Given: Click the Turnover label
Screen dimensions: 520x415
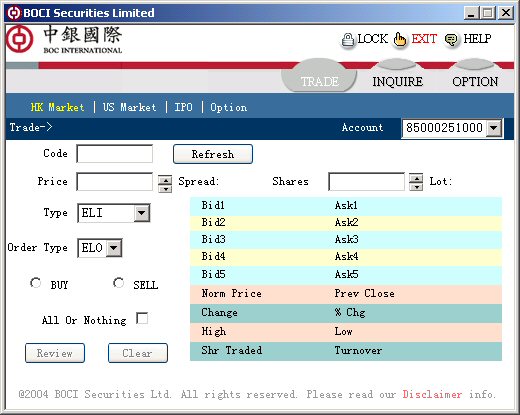Looking at the screenshot, I should tap(358, 350).
